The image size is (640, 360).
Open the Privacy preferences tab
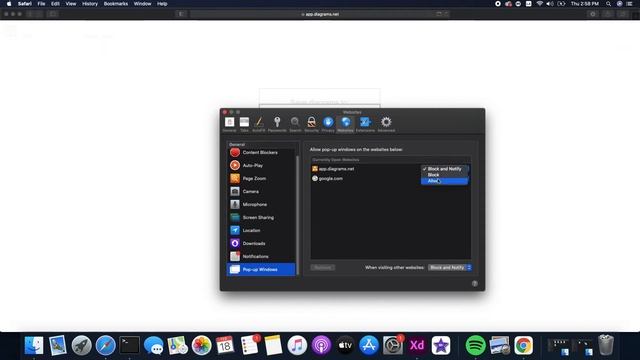[328, 124]
